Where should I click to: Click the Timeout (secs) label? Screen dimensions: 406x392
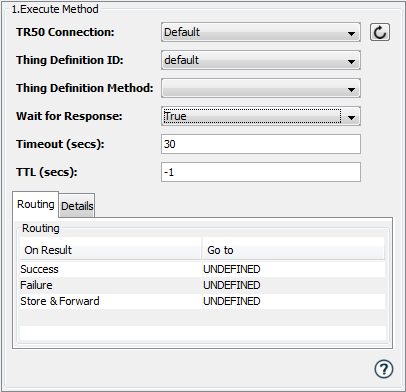click(x=60, y=144)
